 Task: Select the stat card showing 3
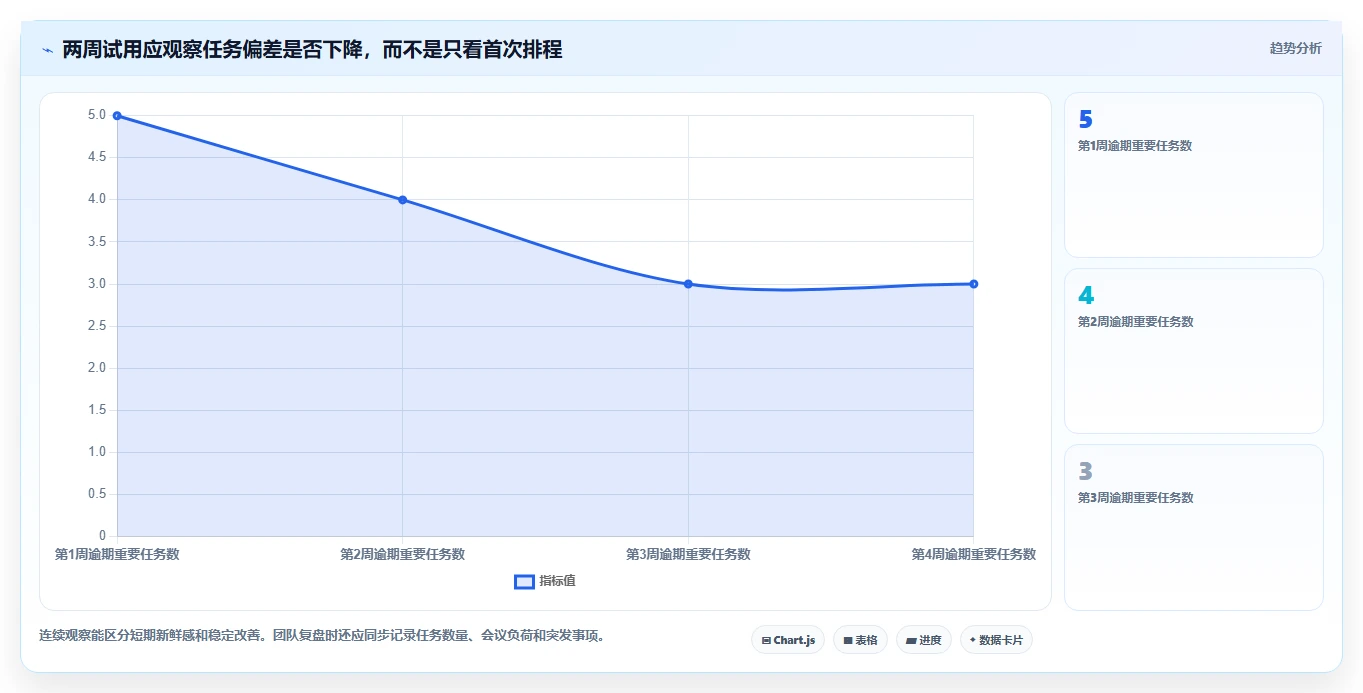pyautogui.click(x=1194, y=527)
